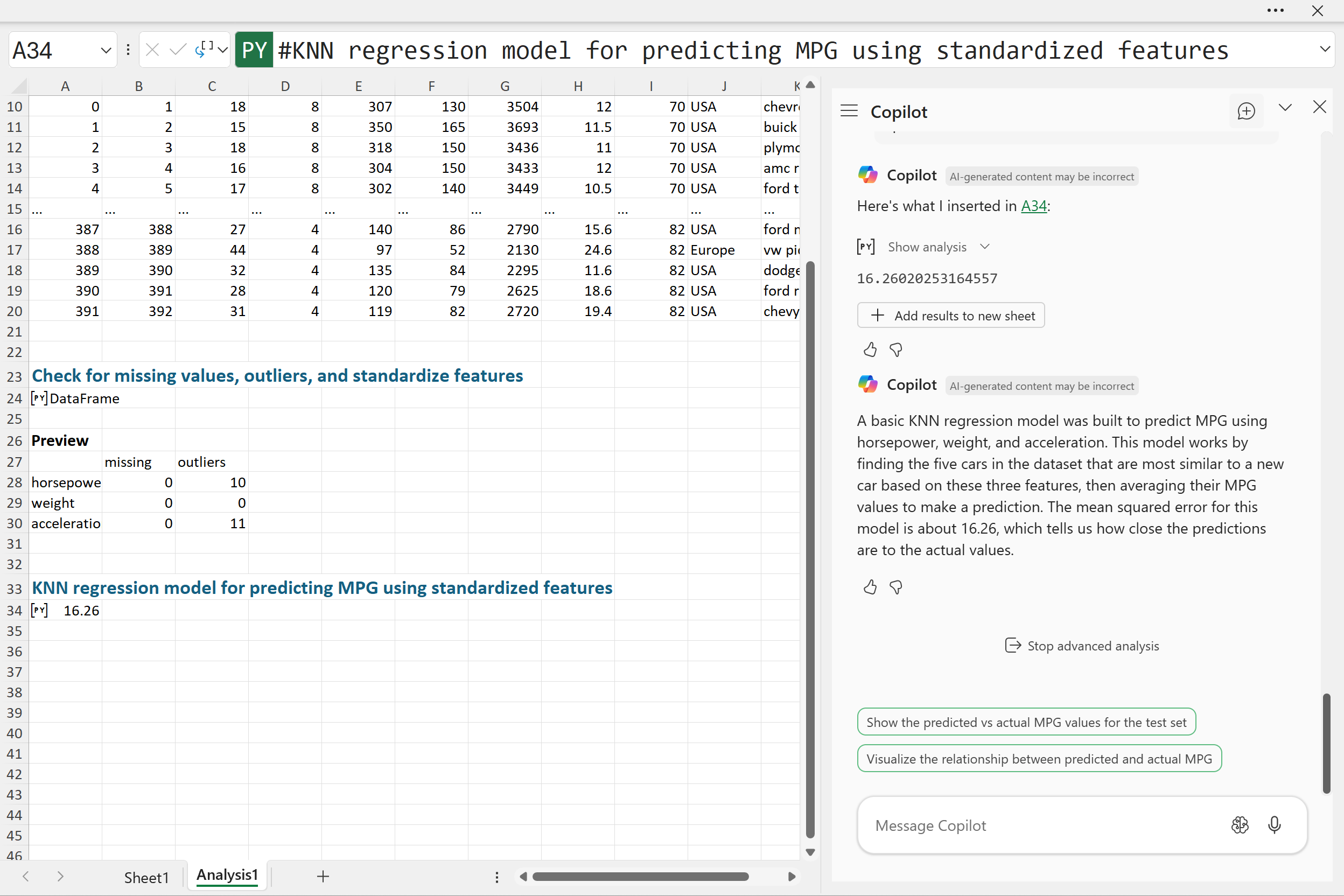Open the A34 cell link
1344x896 pixels.
coord(1033,206)
